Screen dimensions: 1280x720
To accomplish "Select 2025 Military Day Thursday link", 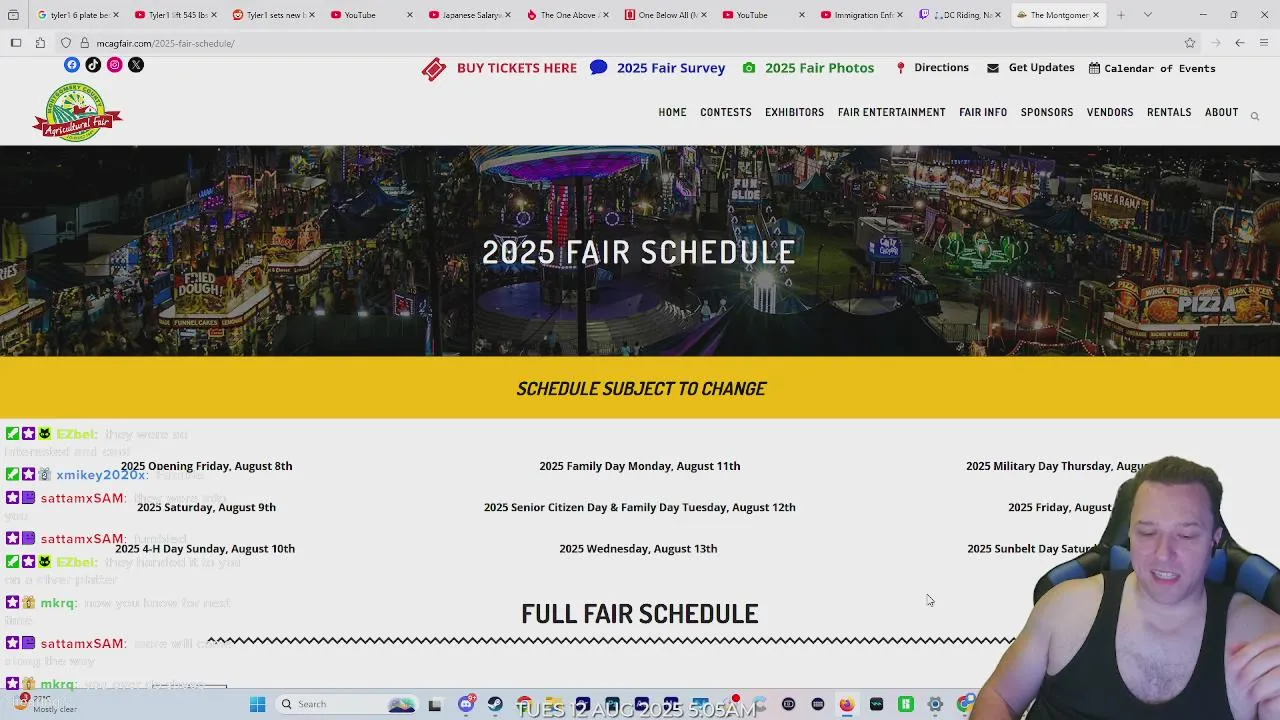I will [x=1056, y=466].
